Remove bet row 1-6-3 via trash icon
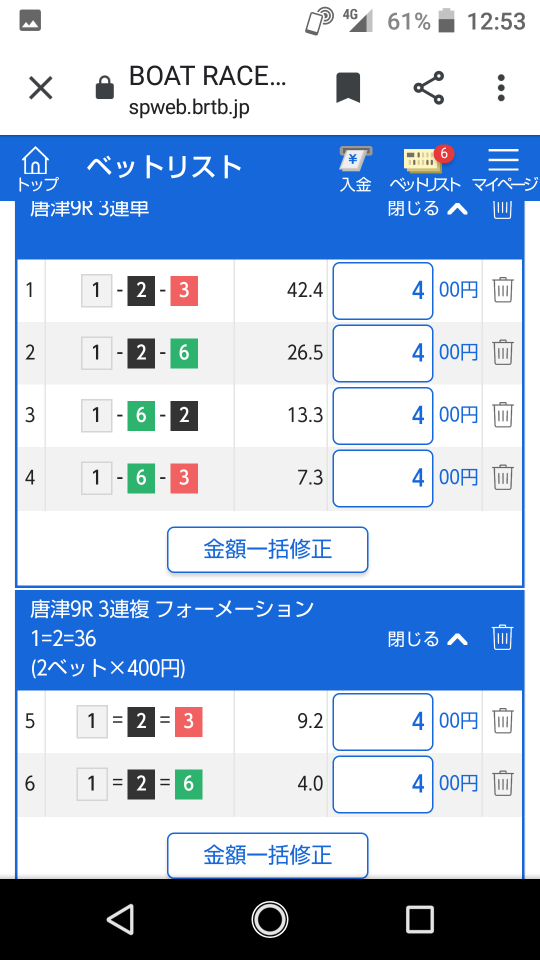Screen dimensions: 540x960 pyautogui.click(x=503, y=477)
